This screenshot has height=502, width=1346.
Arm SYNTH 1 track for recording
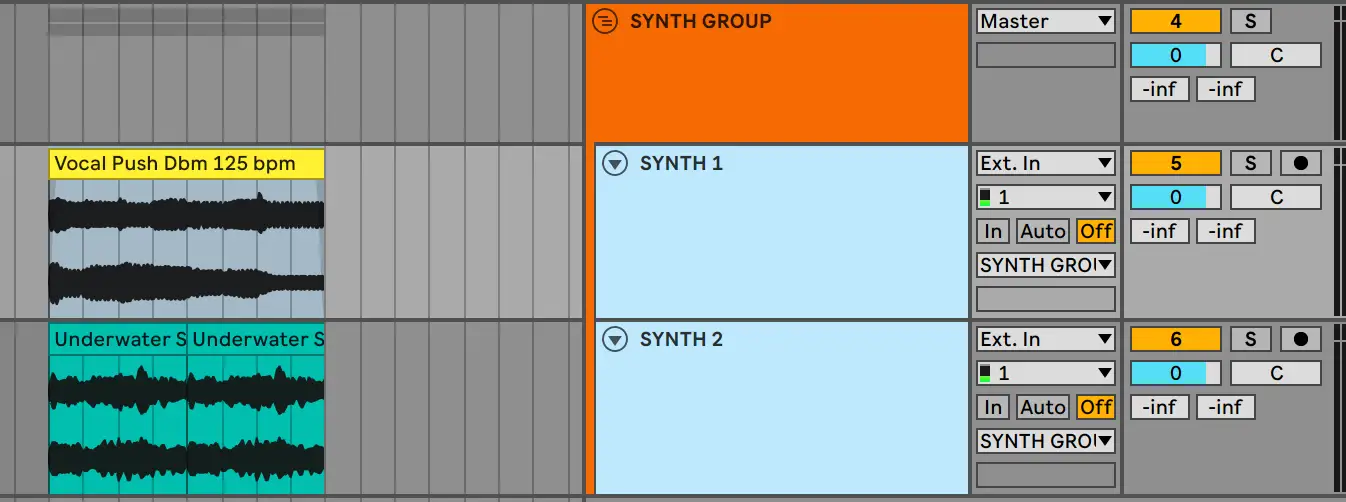tap(1300, 163)
